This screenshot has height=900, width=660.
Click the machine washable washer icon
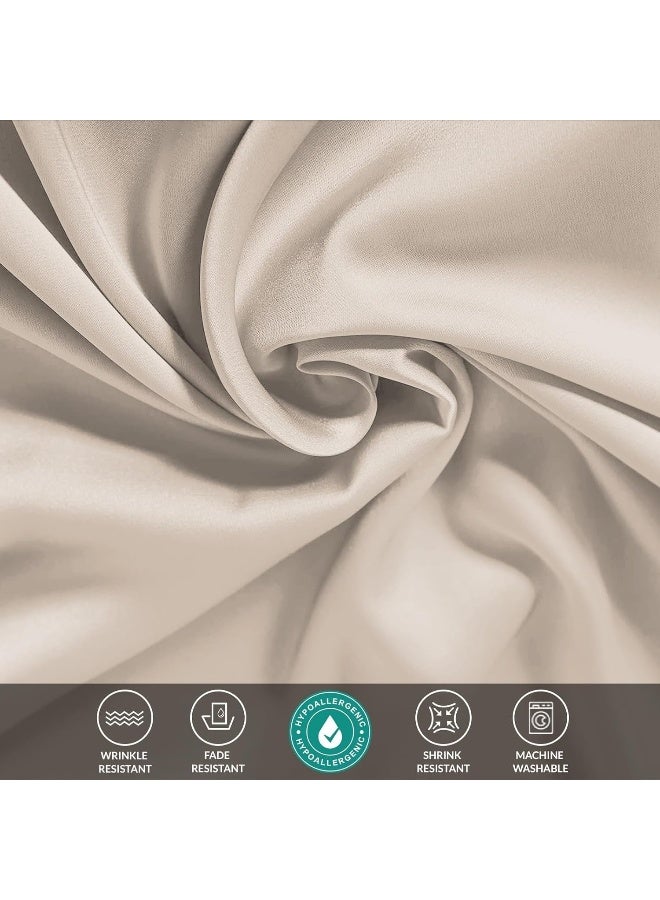click(x=540, y=717)
